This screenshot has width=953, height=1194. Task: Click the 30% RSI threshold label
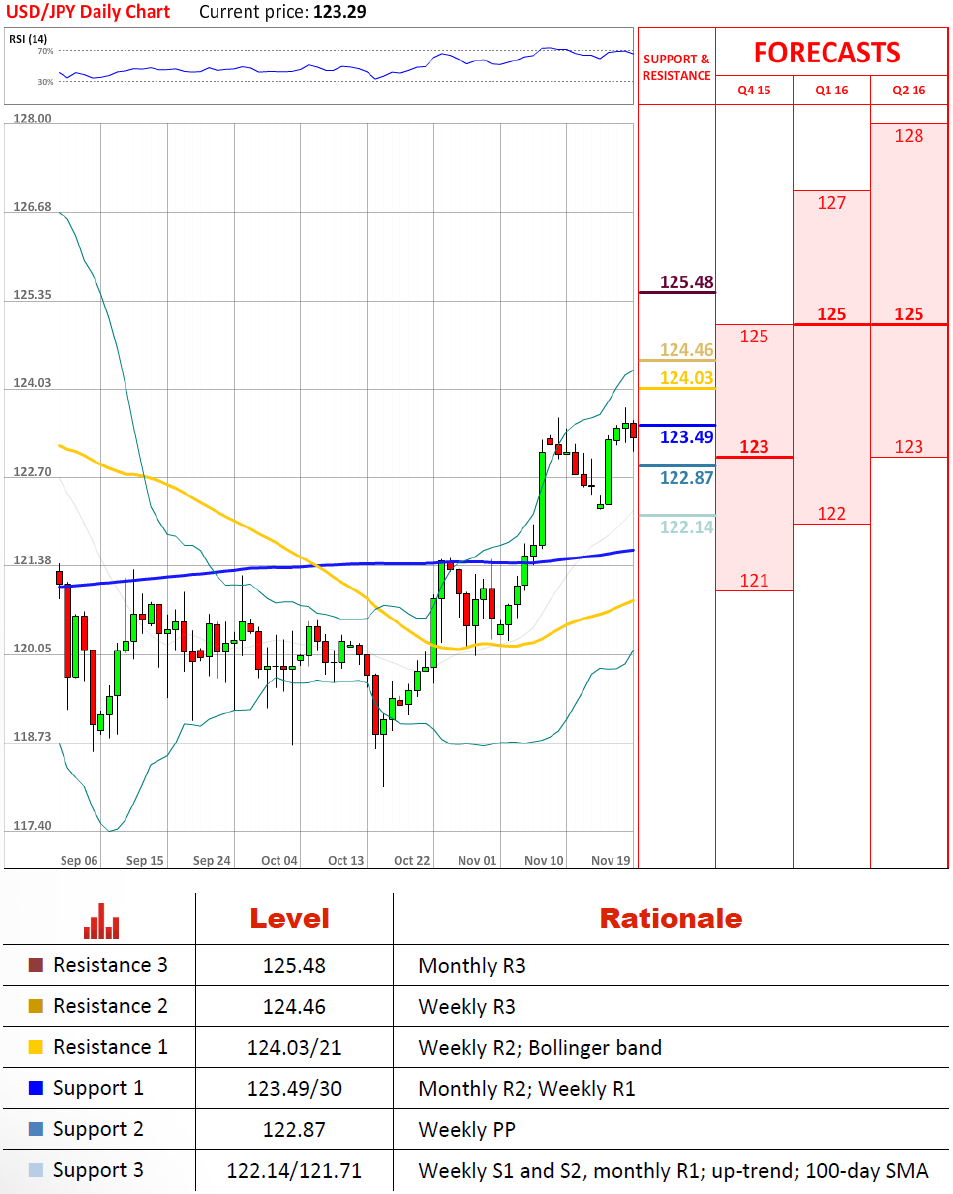click(46, 81)
